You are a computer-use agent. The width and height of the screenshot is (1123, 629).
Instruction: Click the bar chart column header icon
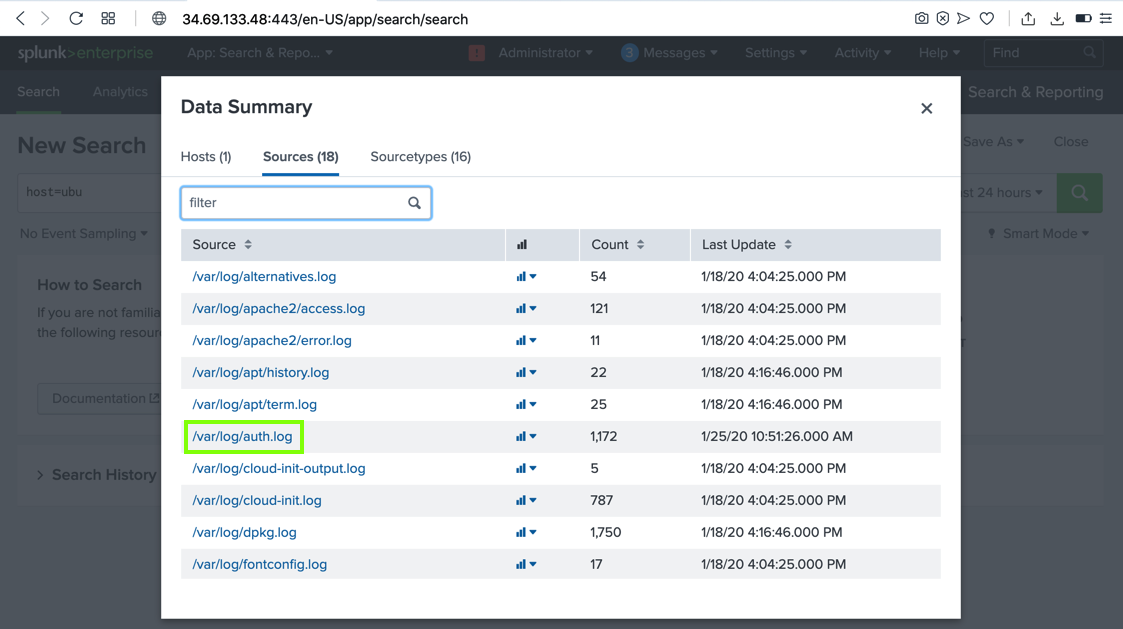(x=522, y=244)
